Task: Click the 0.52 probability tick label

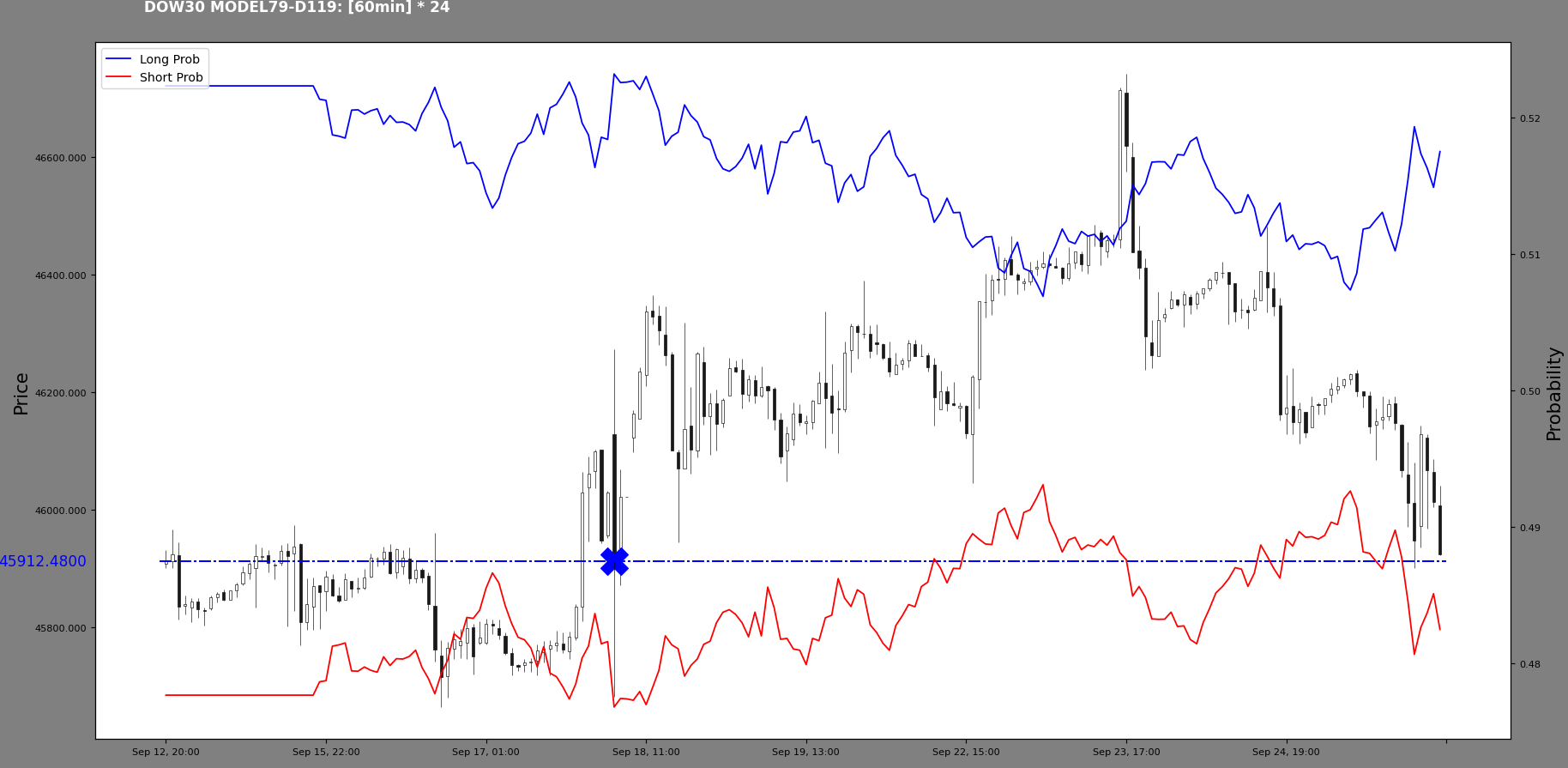Action: tap(1529, 118)
